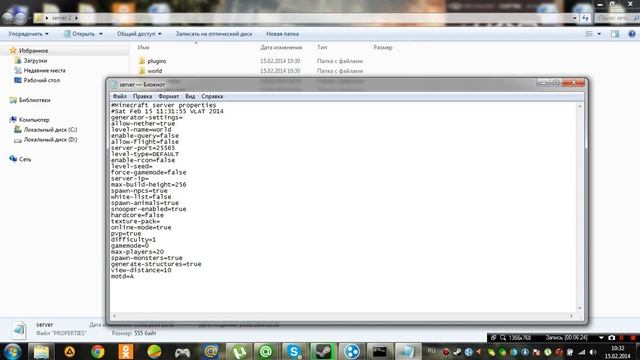The image size is (640, 360).
Task: Click Notepad vertical scrollbar up arrow
Action: [x=580, y=106]
